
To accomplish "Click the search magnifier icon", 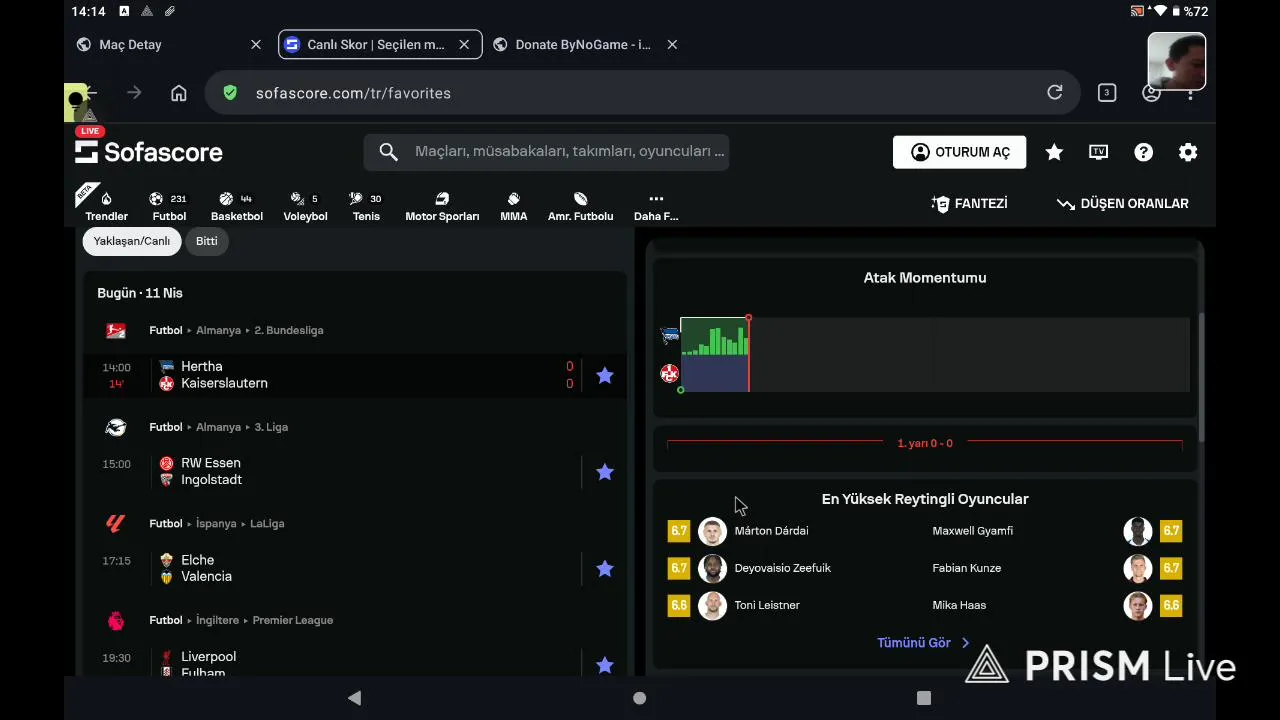I will (x=389, y=152).
